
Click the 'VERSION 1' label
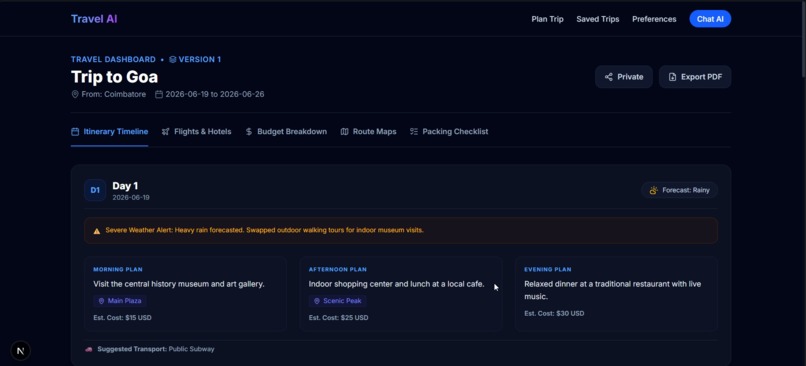pyautogui.click(x=199, y=60)
